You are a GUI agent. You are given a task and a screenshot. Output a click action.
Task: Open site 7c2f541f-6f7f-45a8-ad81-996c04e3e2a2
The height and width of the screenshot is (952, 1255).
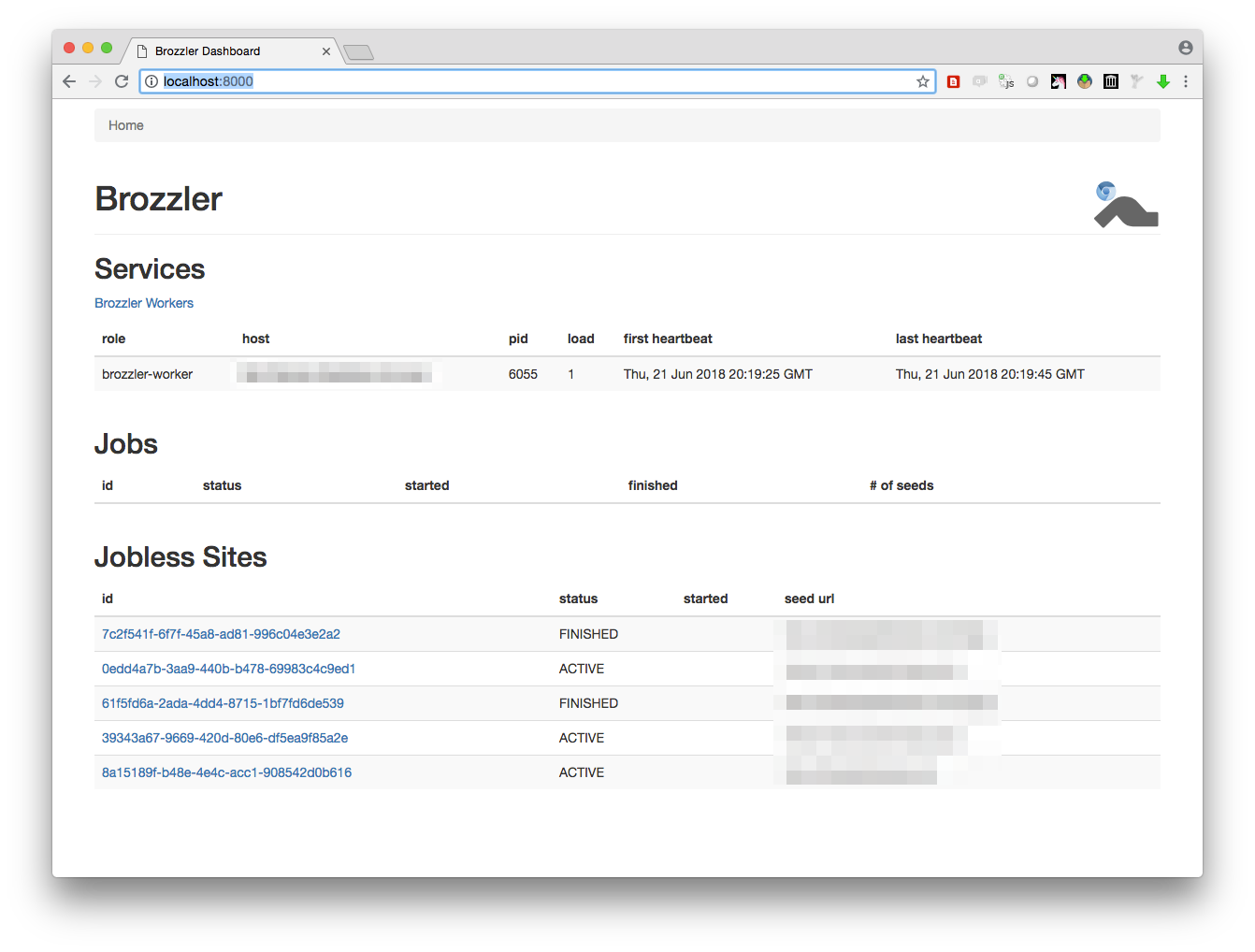coord(221,634)
